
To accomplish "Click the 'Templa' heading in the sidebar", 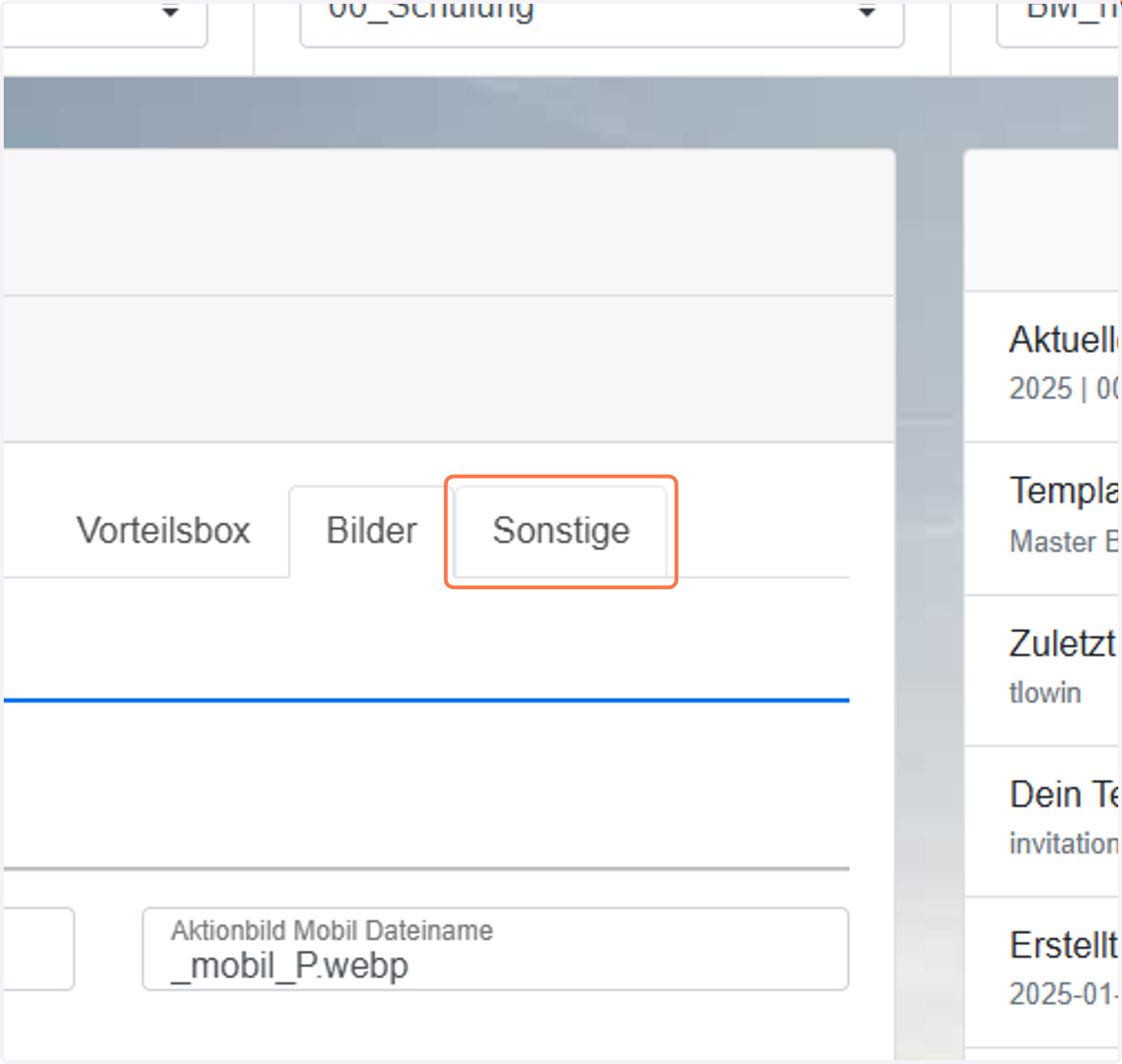I will (1063, 491).
